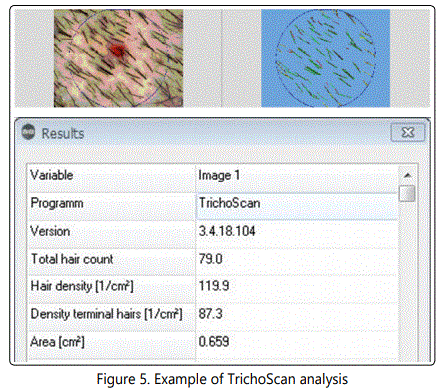Click the results table scrollbar thumb
This screenshot has width=443, height=390.
tap(407, 193)
